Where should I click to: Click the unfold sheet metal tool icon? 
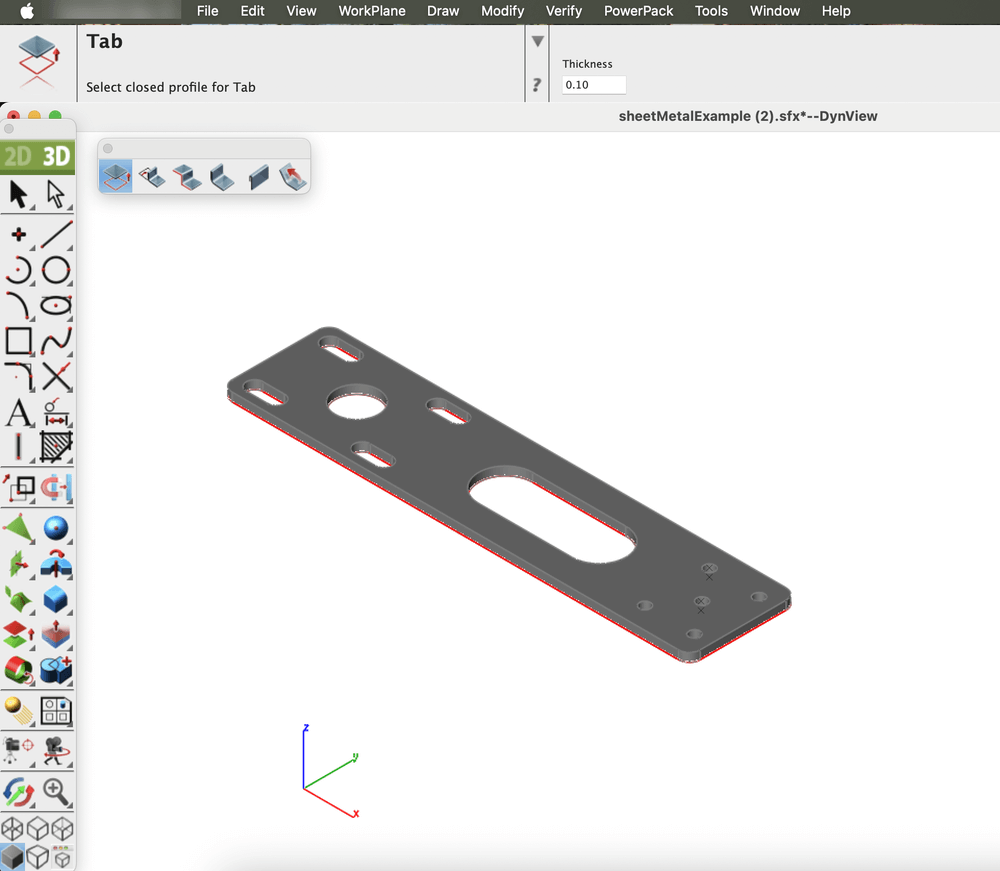[x=293, y=177]
